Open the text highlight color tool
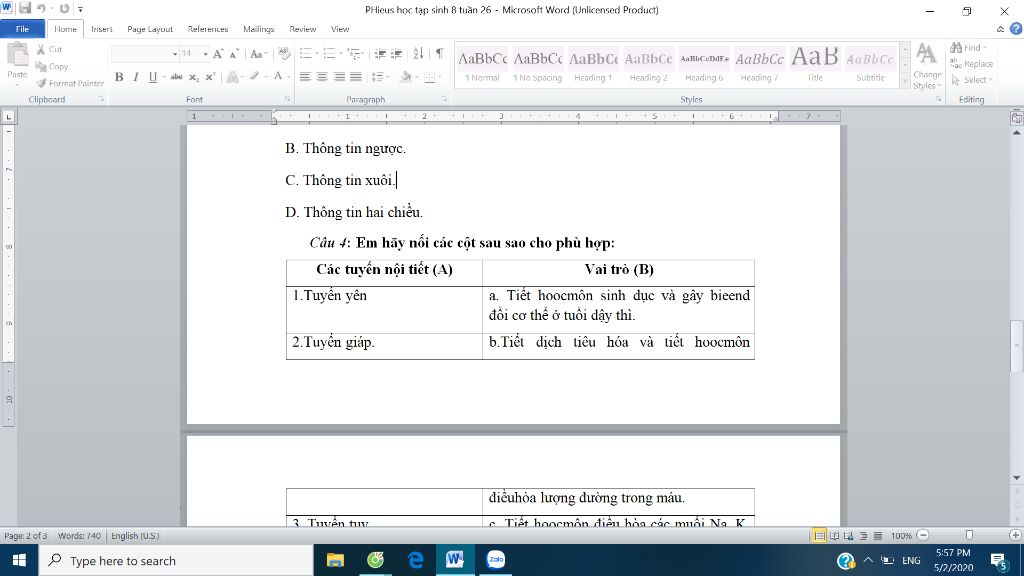 [255, 77]
